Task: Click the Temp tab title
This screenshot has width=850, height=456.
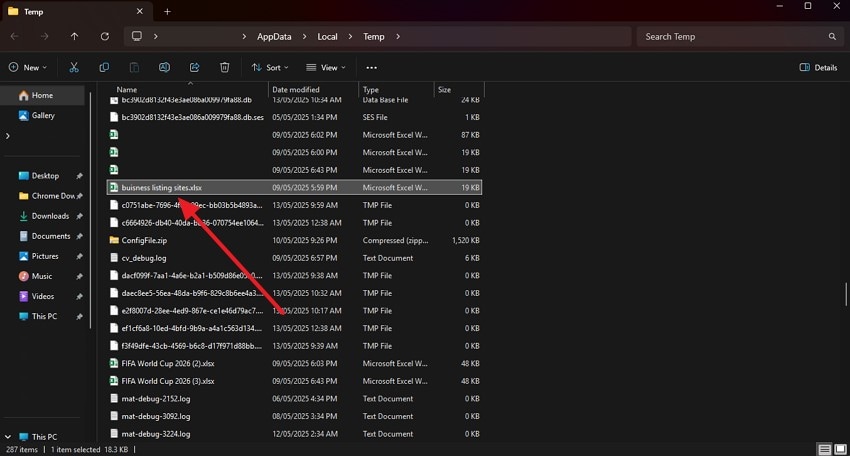Action: click(x=34, y=11)
